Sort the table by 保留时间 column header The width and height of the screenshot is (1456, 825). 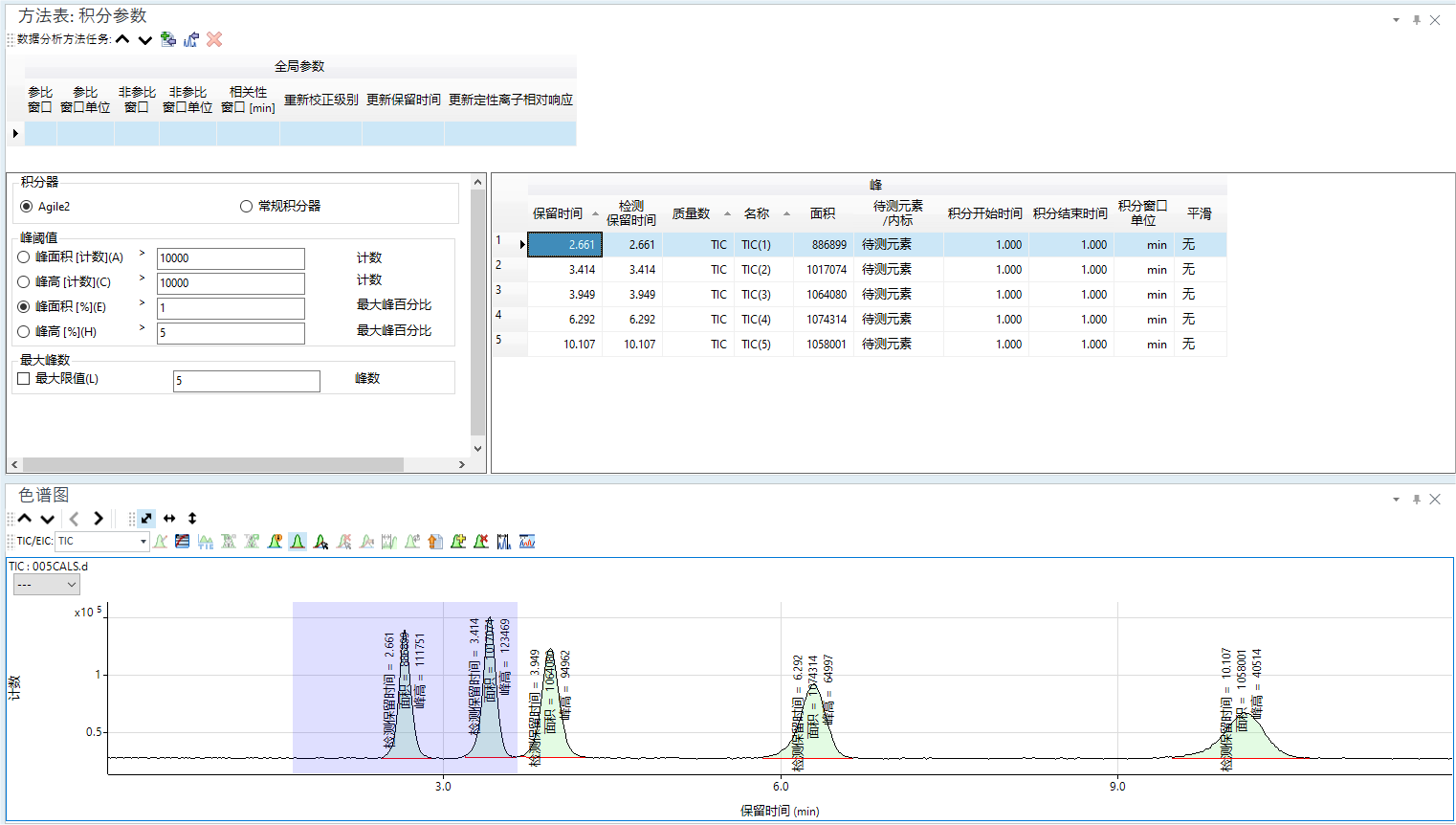[558, 213]
